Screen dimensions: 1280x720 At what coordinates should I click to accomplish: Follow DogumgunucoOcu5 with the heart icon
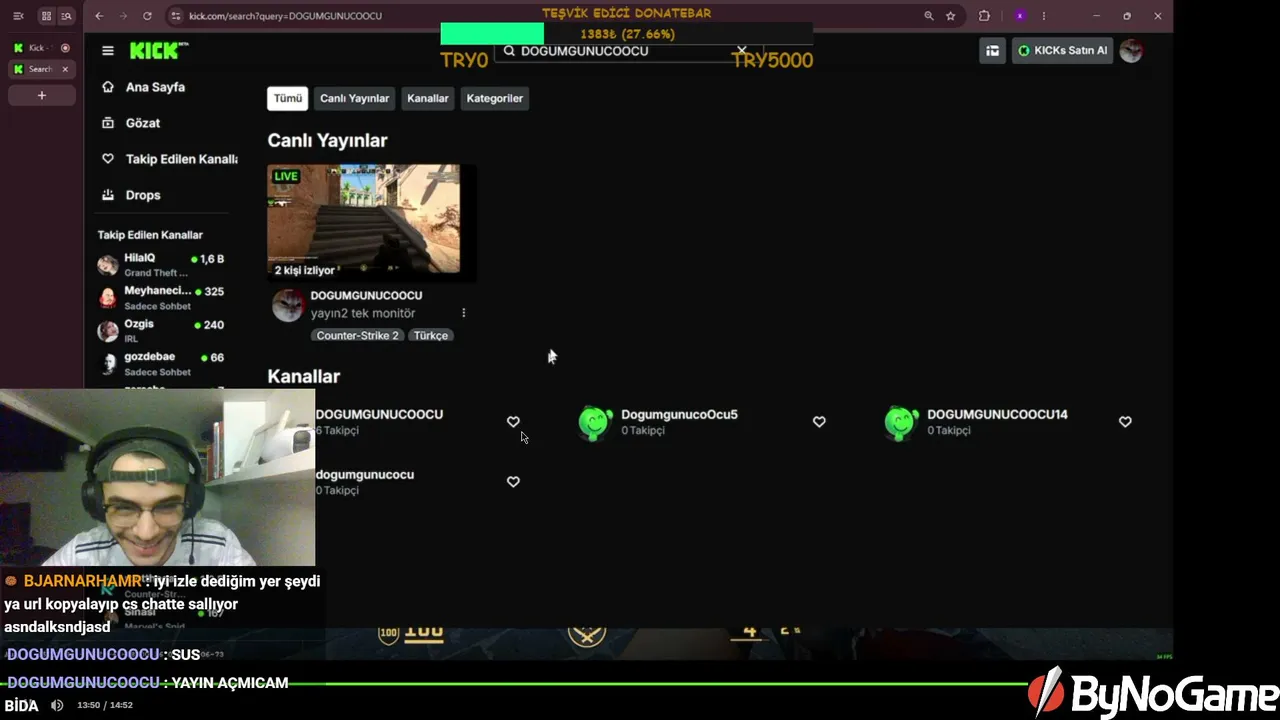819,422
